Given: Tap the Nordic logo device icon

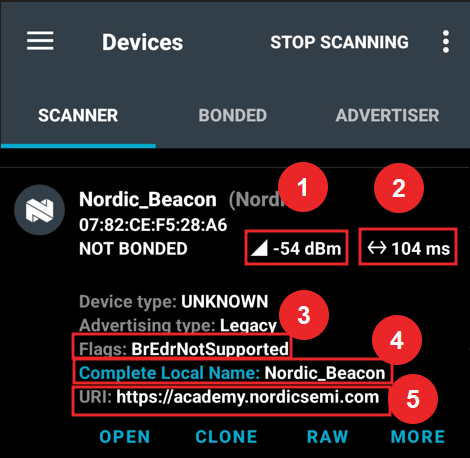Looking at the screenshot, I should pos(39,210).
